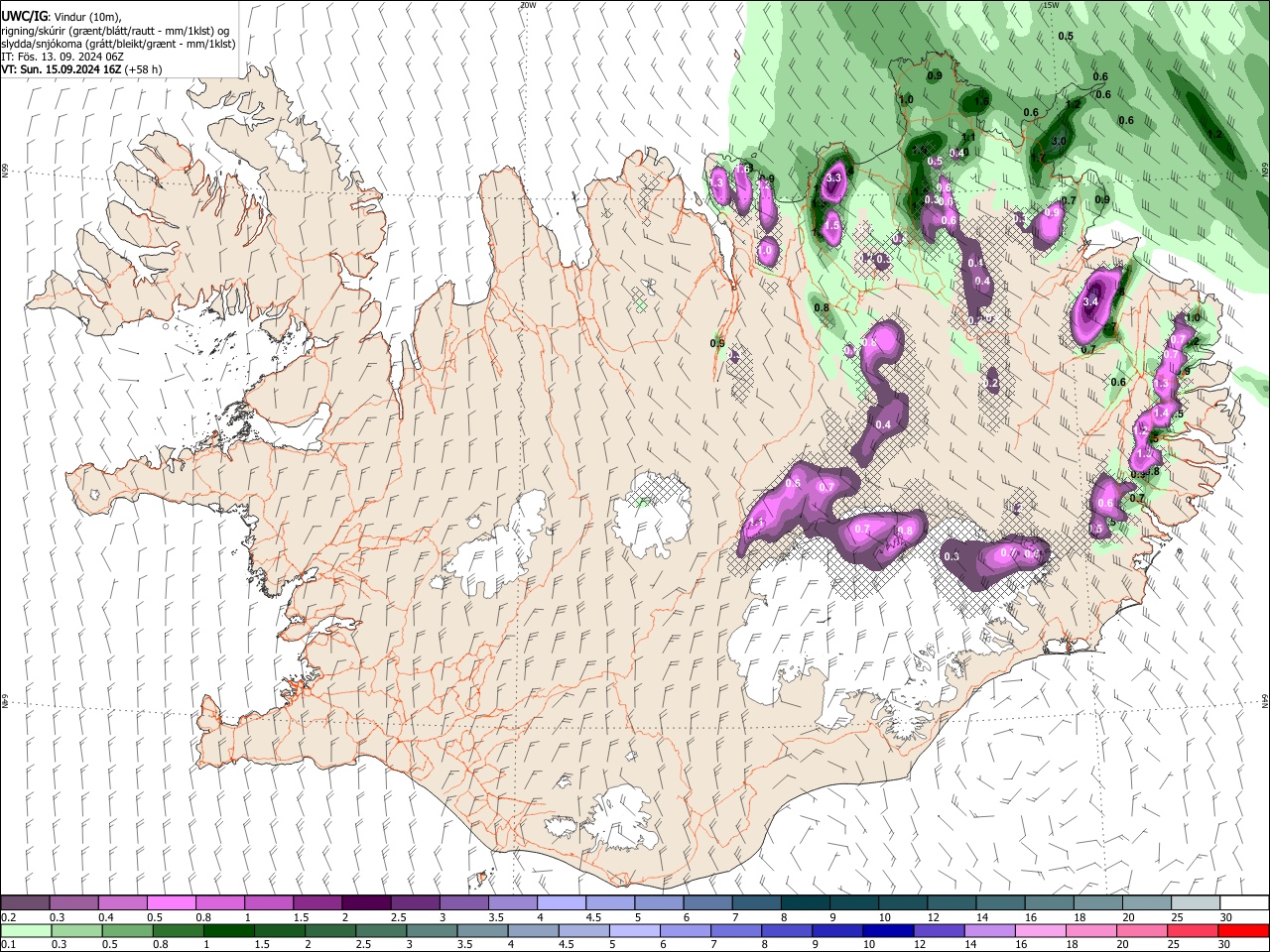Click the "3.4" snowfall value on the map
This screenshot has width=1270, height=952.
coord(1091,302)
